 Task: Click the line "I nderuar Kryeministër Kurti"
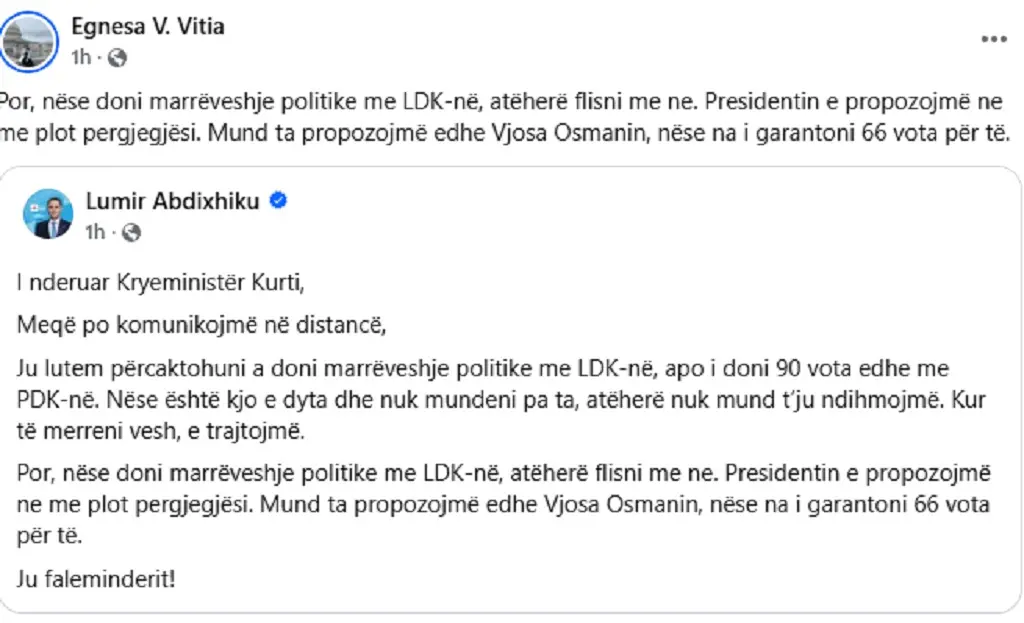159,282
